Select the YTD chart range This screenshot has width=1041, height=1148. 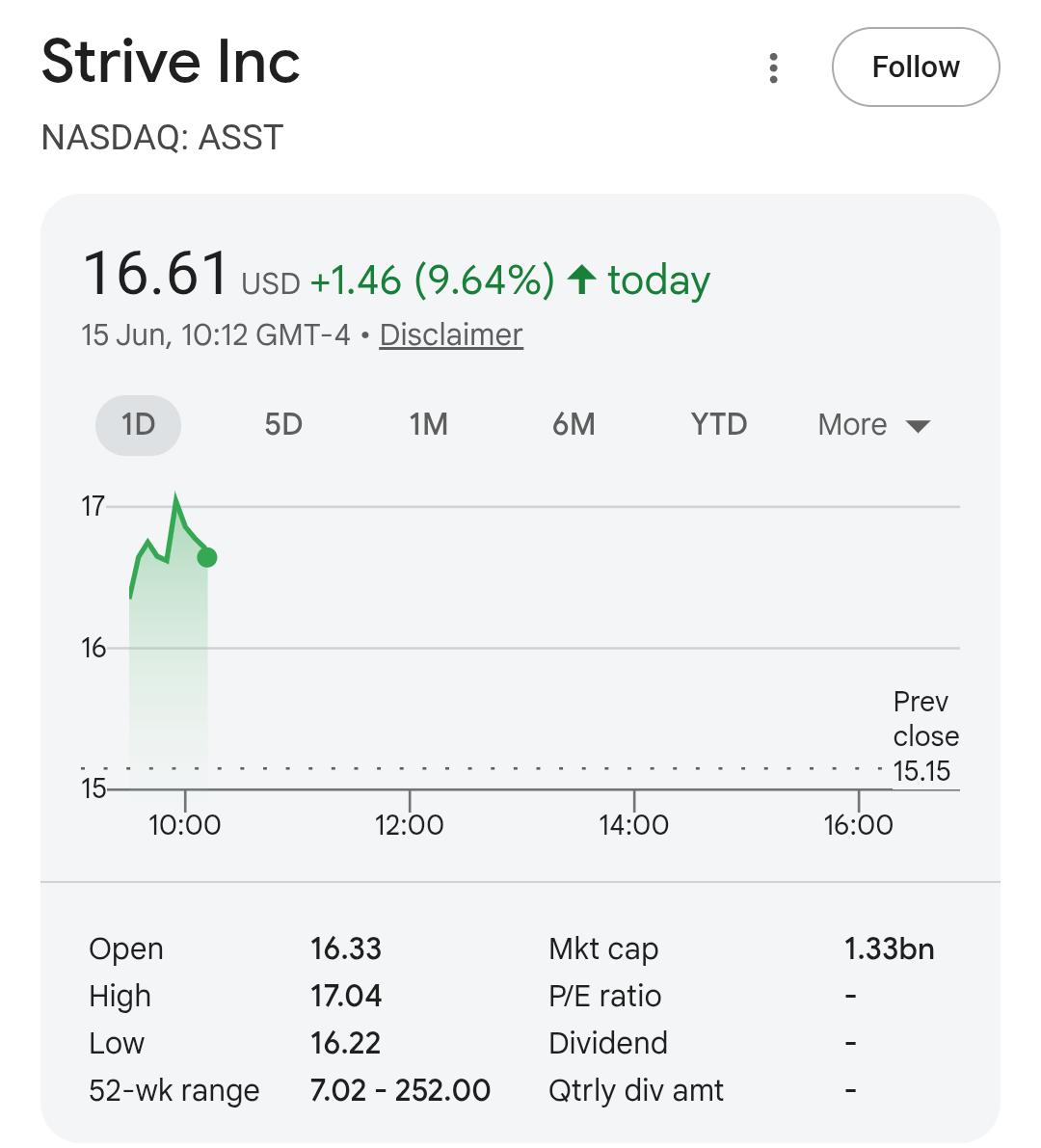click(719, 425)
